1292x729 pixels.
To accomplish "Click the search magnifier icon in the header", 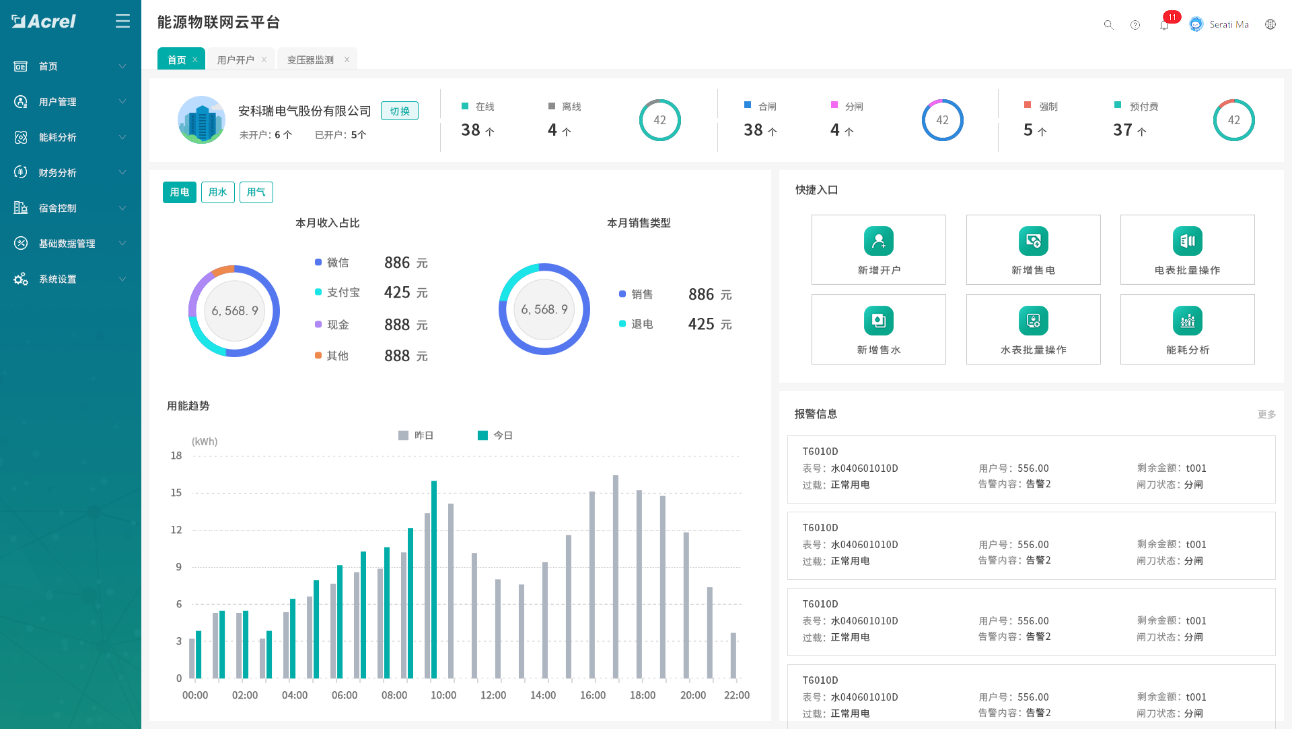I will [1108, 24].
